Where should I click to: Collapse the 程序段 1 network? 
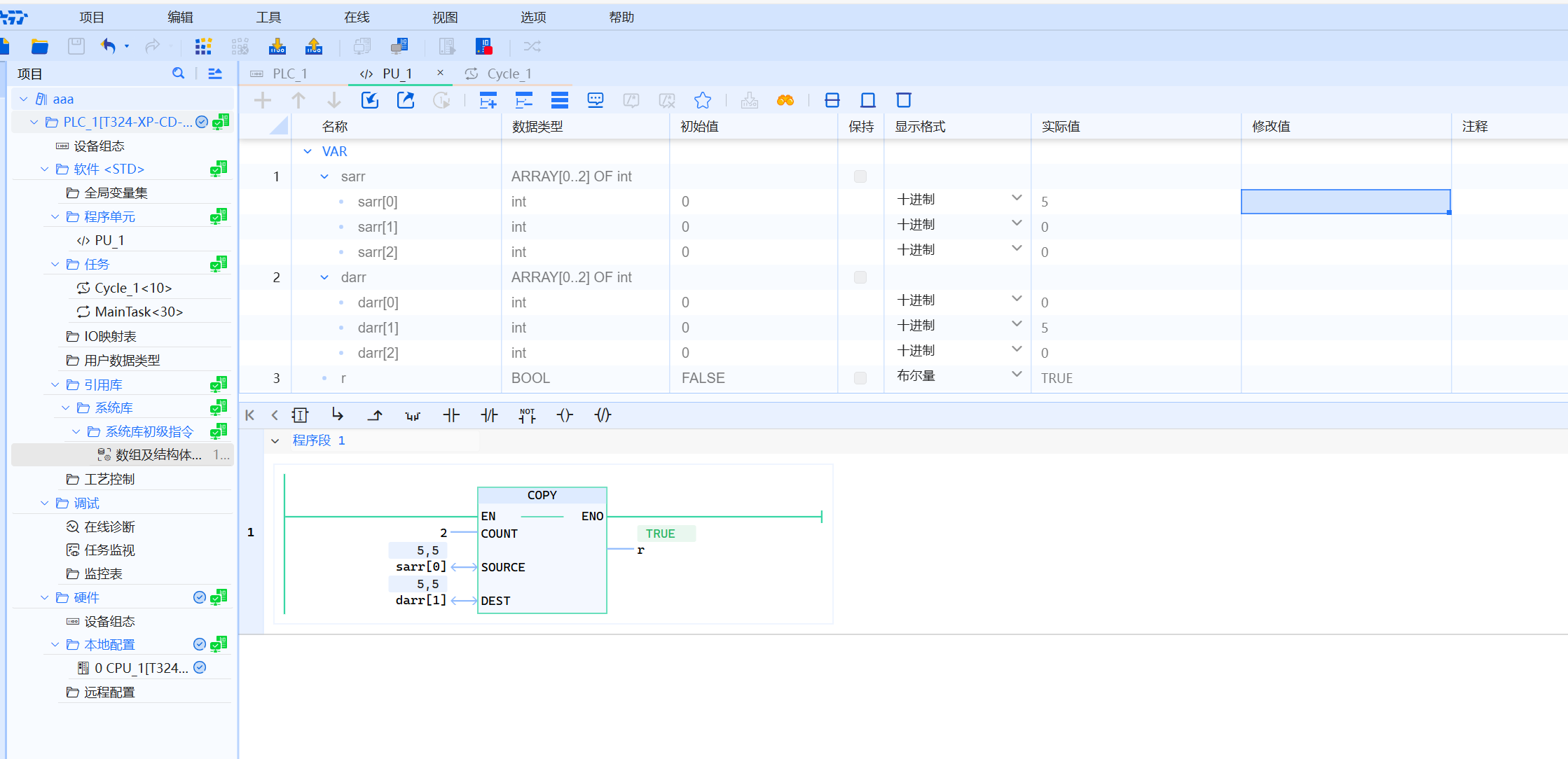(275, 440)
